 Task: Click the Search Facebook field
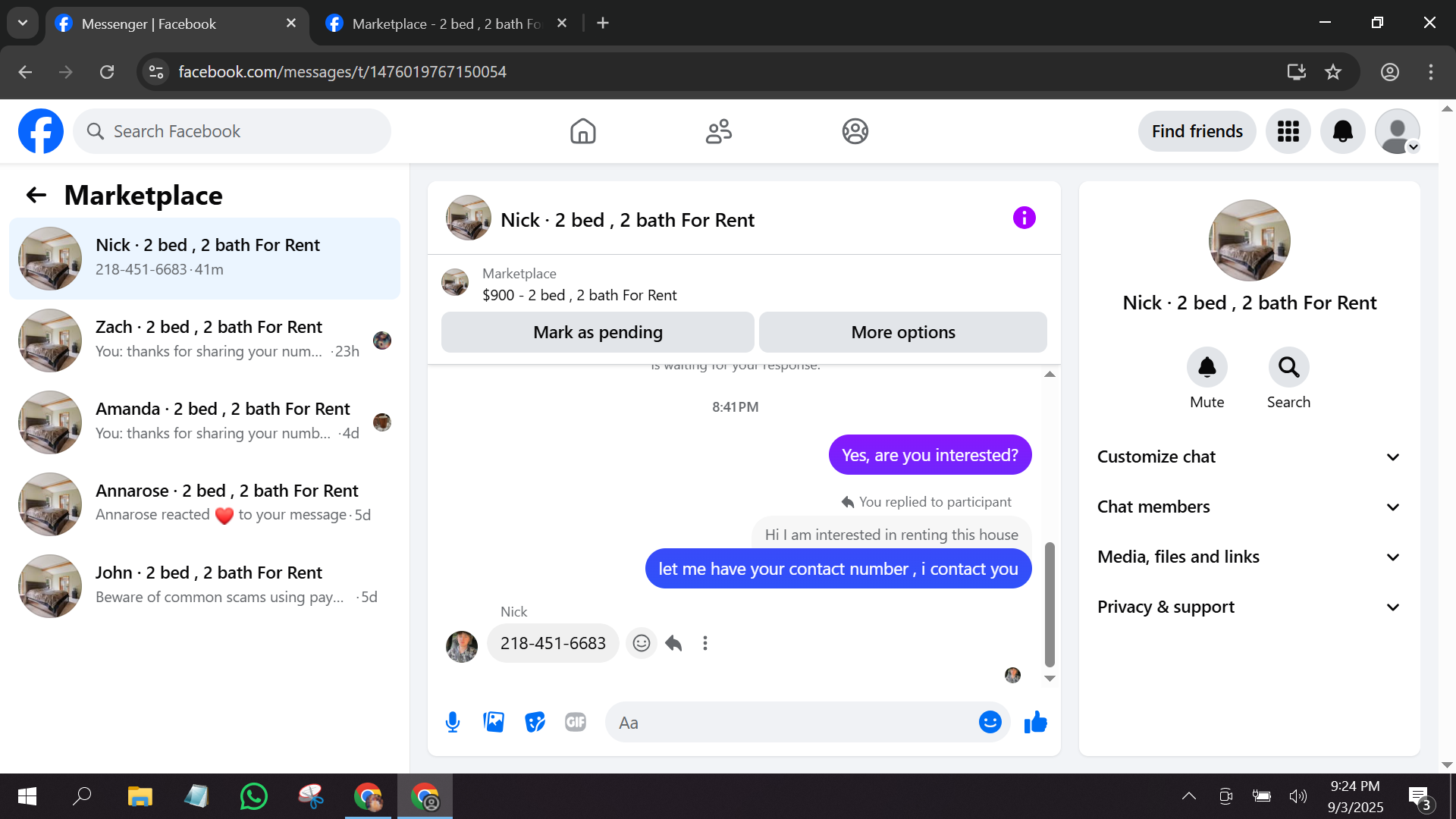pyautogui.click(x=232, y=131)
